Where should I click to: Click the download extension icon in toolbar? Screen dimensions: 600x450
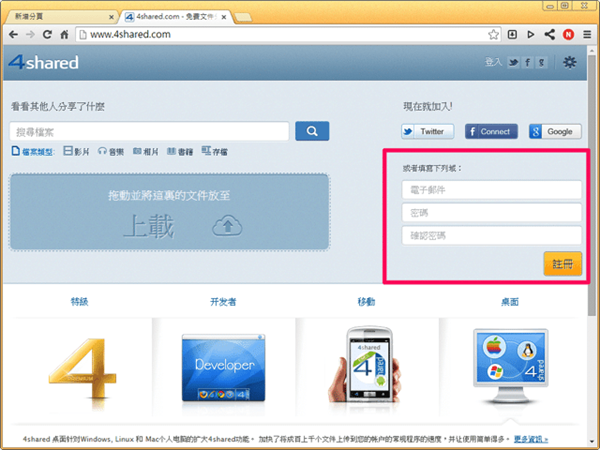tap(512, 34)
